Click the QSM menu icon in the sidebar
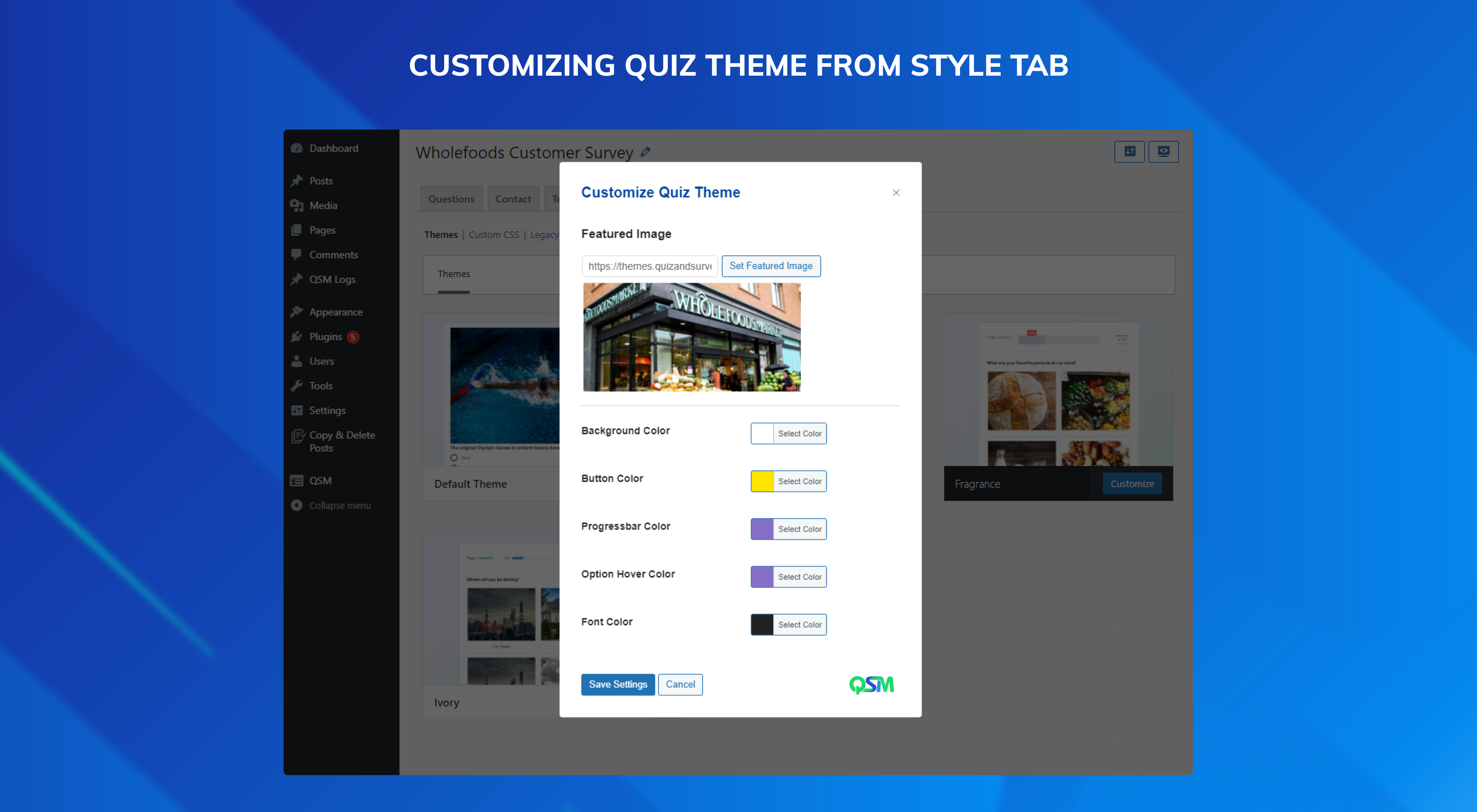Viewport: 1477px width, 812px height. click(297, 481)
